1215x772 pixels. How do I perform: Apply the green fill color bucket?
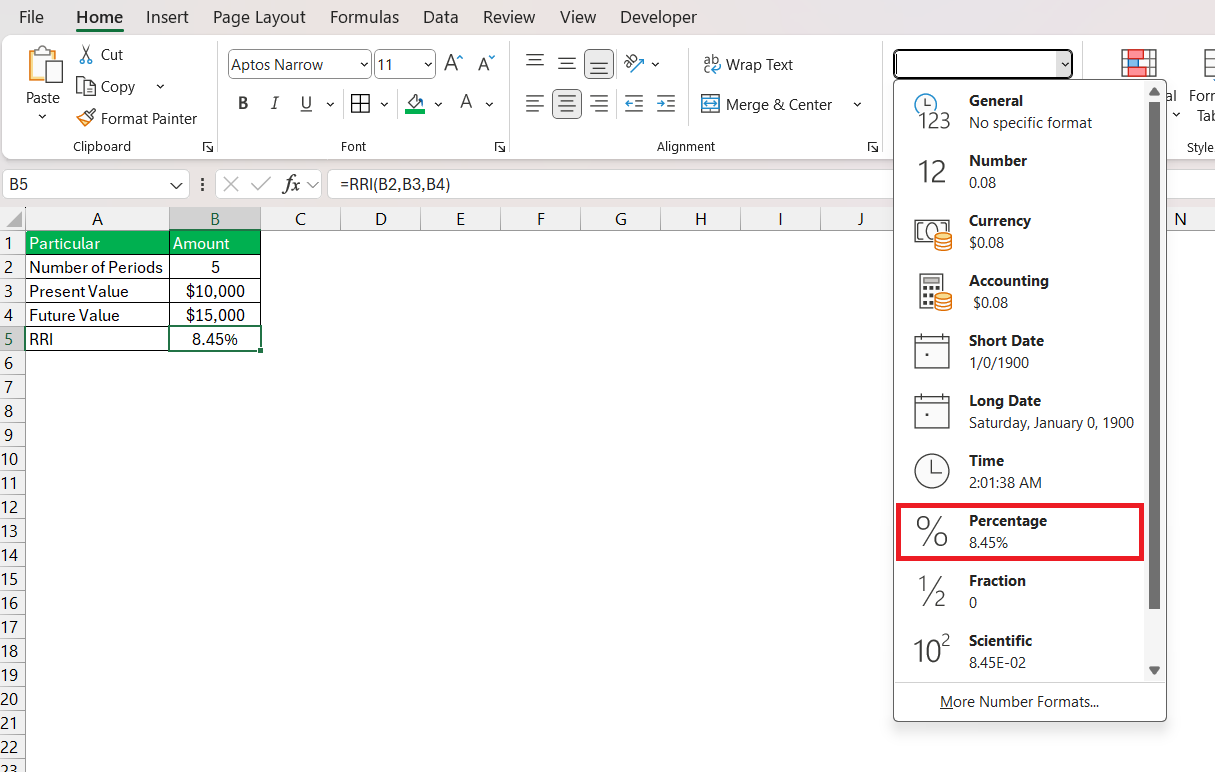click(x=416, y=104)
